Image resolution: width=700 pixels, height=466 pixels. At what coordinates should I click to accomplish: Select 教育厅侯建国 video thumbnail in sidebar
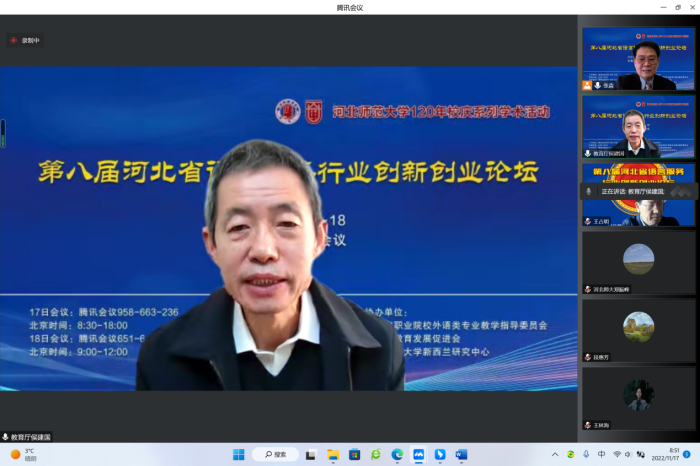638,126
